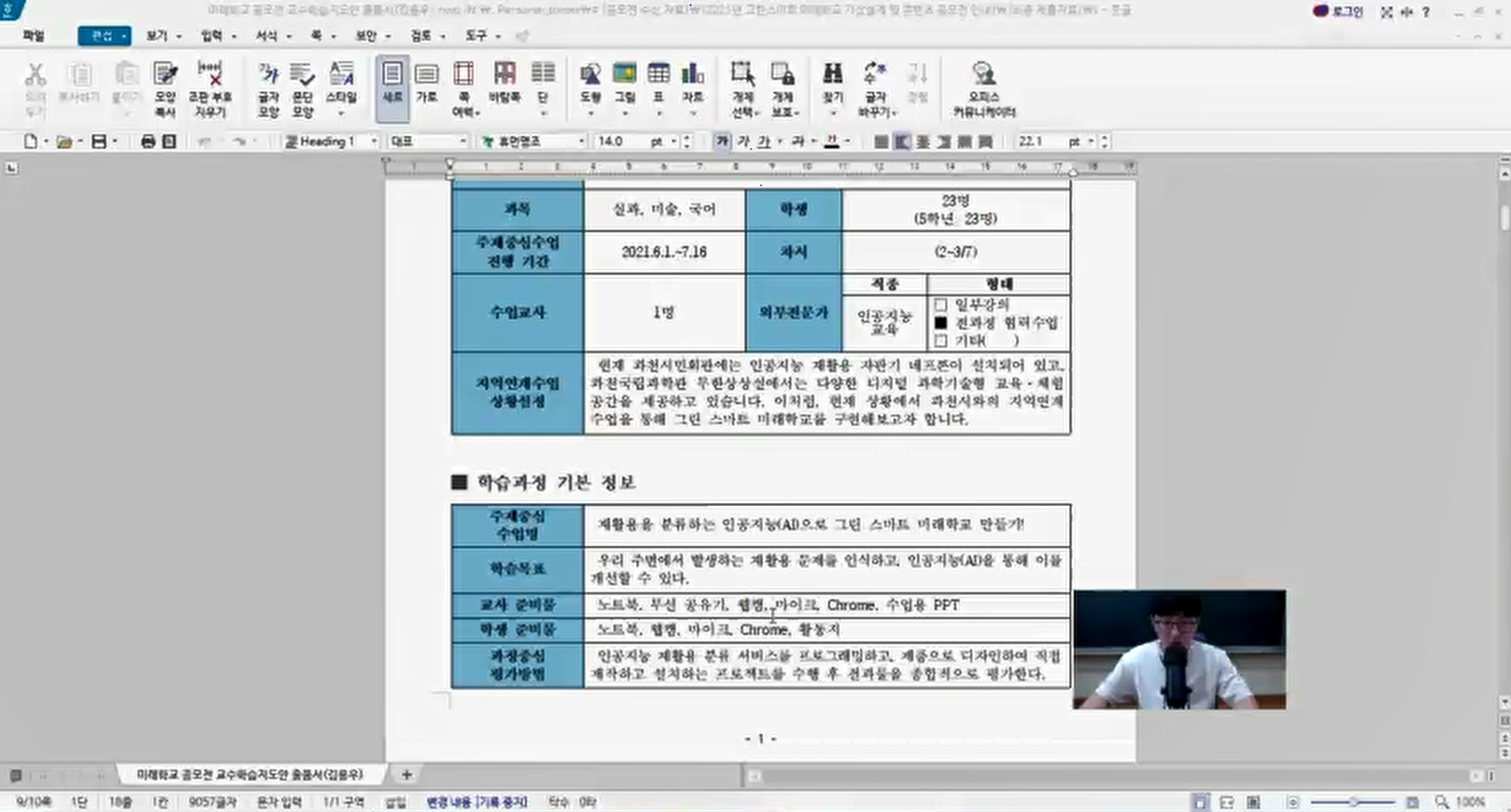Click the 글자 바꾸기 icon

point(875,89)
